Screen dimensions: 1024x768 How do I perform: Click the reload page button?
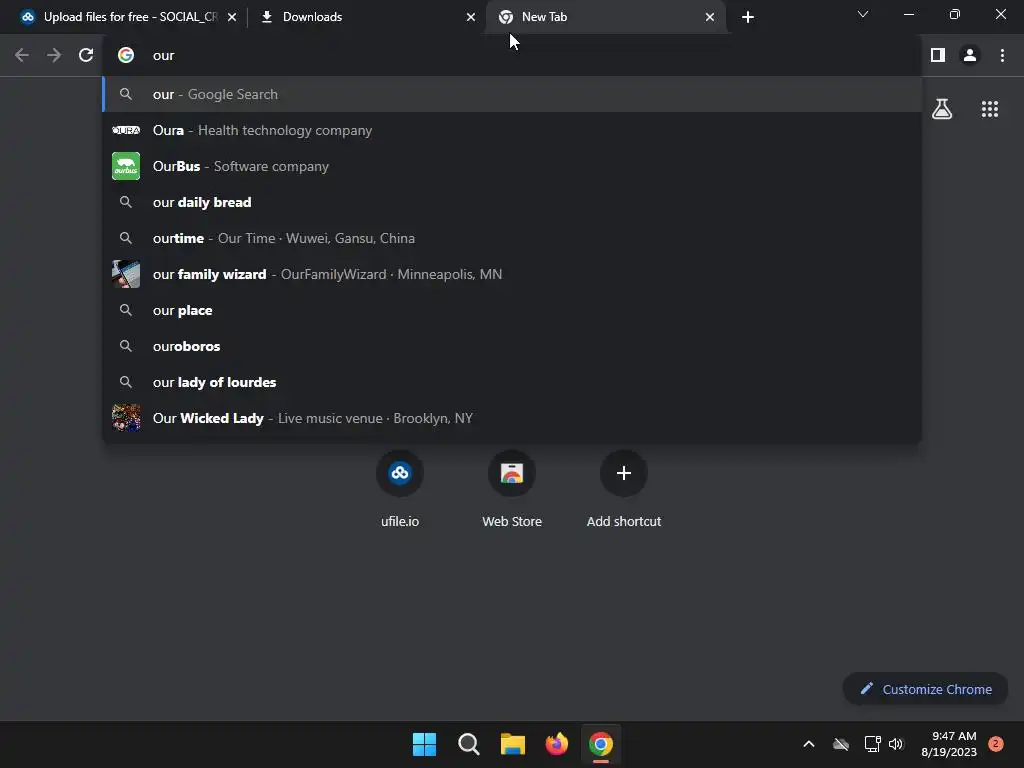[x=86, y=56]
